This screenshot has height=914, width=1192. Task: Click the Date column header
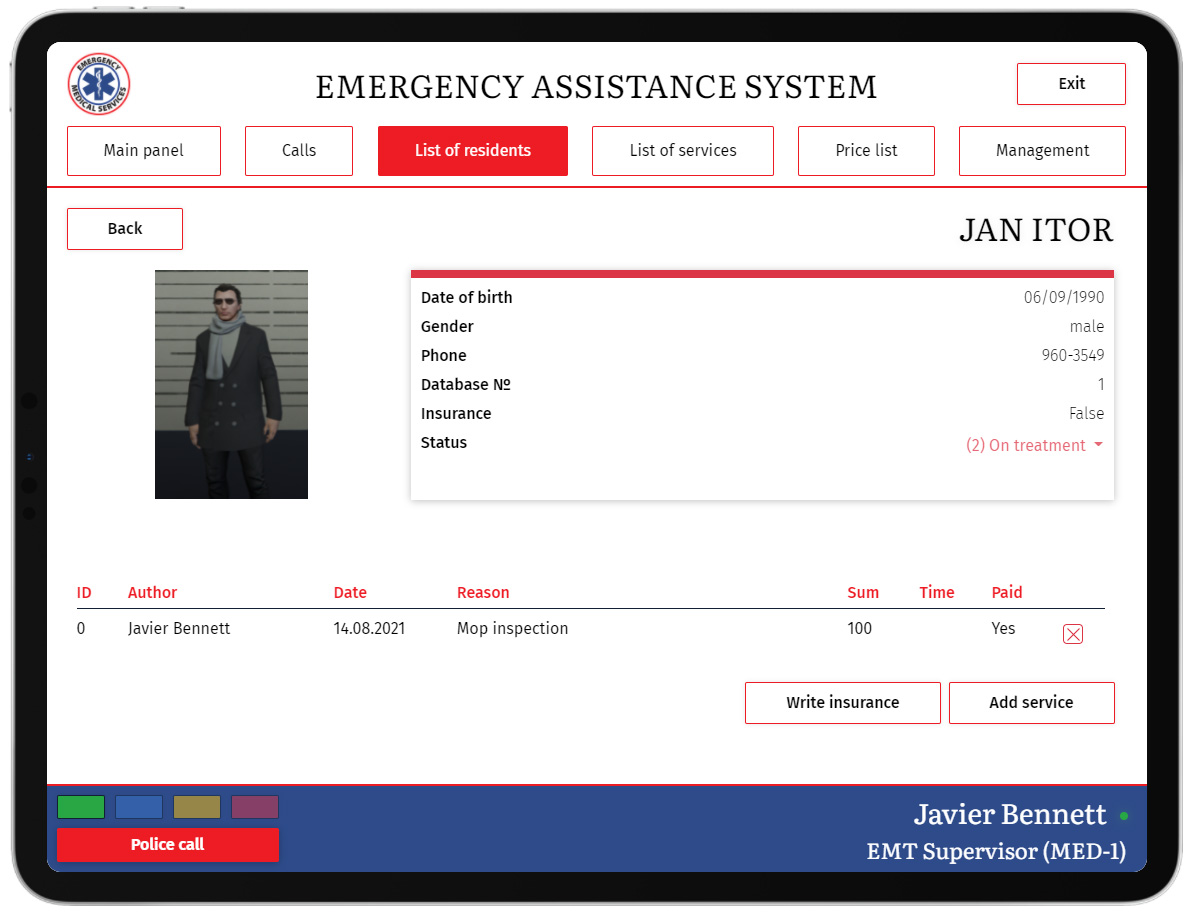pyautogui.click(x=350, y=592)
